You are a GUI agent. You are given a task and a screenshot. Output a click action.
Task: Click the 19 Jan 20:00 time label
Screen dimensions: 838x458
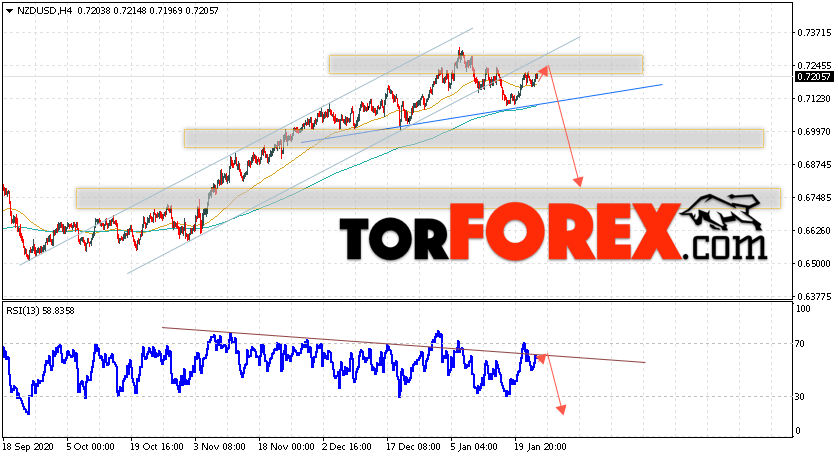click(x=540, y=447)
